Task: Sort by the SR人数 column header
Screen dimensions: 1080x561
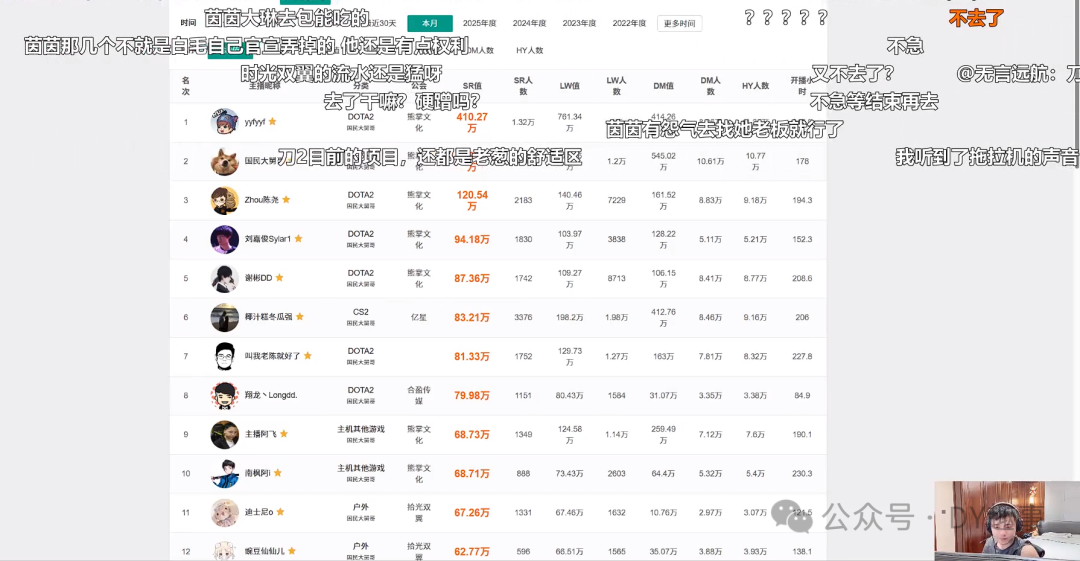Action: point(523,85)
